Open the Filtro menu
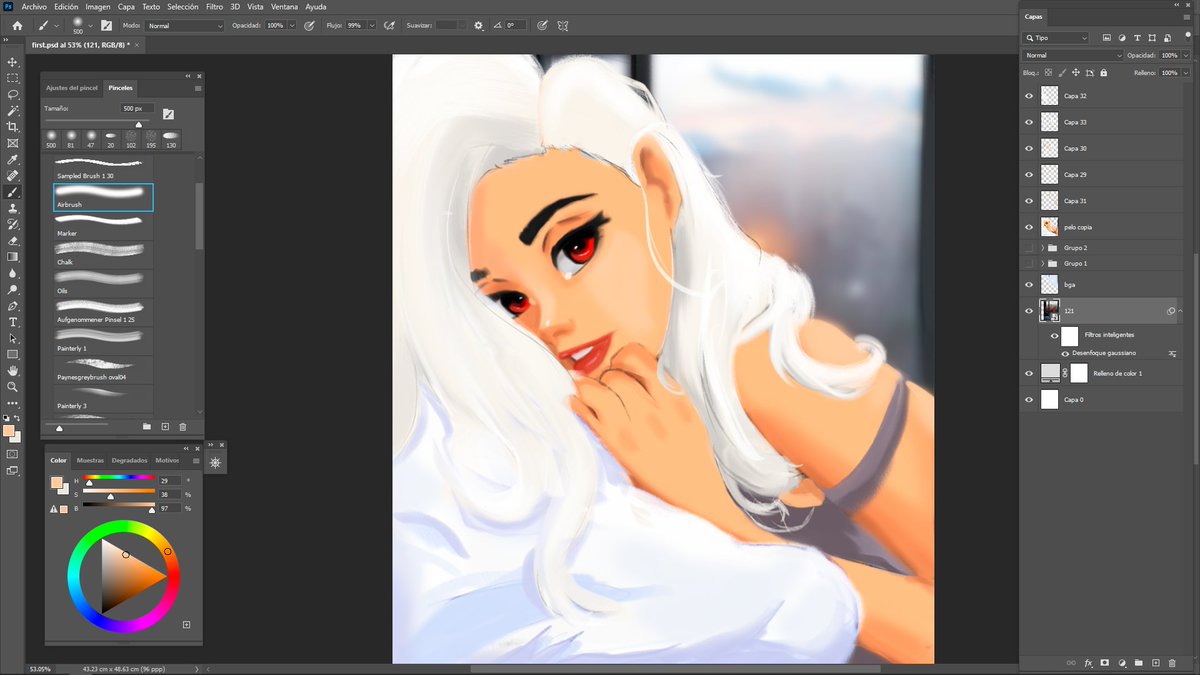 (x=213, y=7)
